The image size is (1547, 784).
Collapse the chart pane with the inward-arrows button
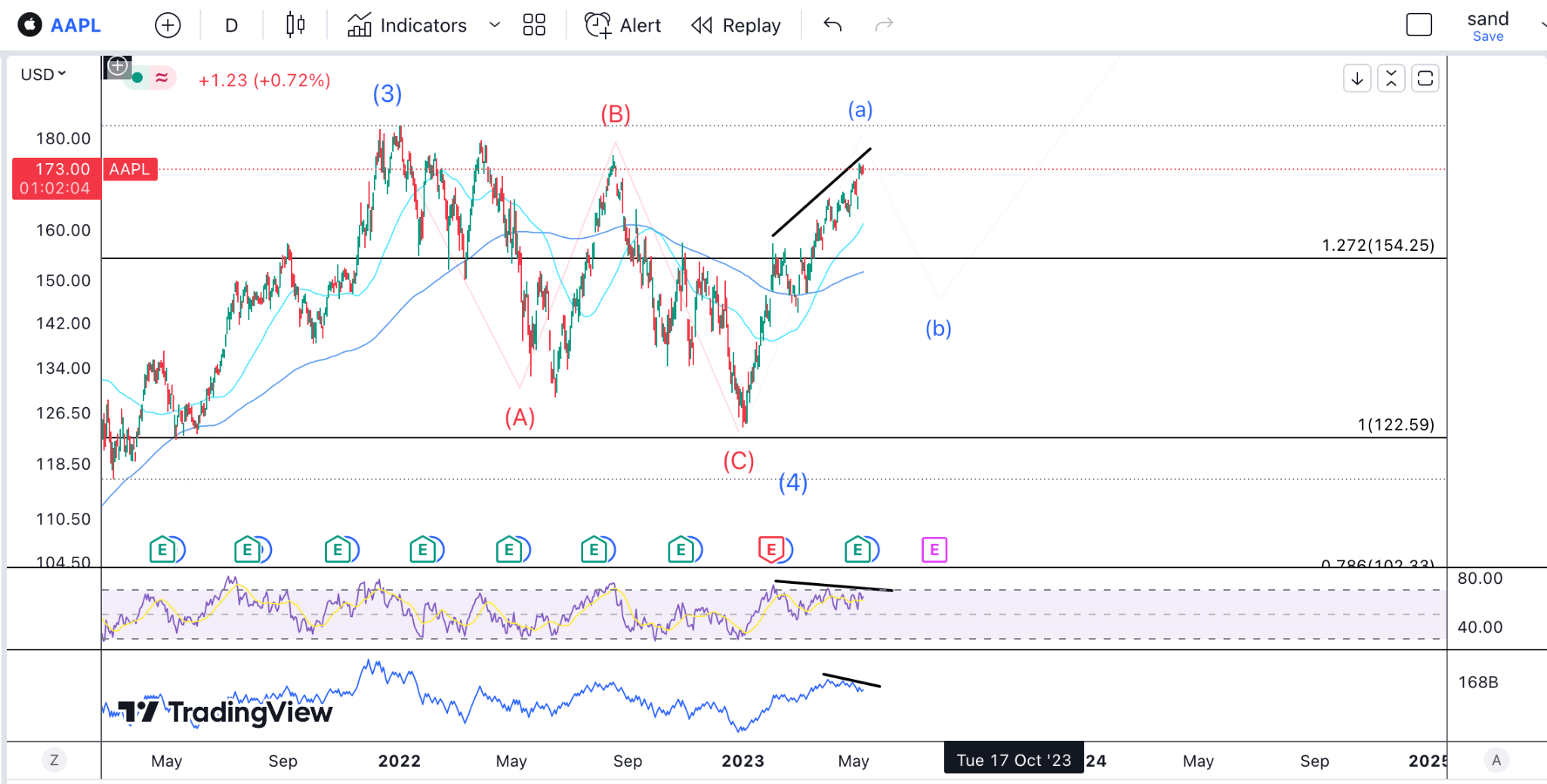tap(1391, 79)
